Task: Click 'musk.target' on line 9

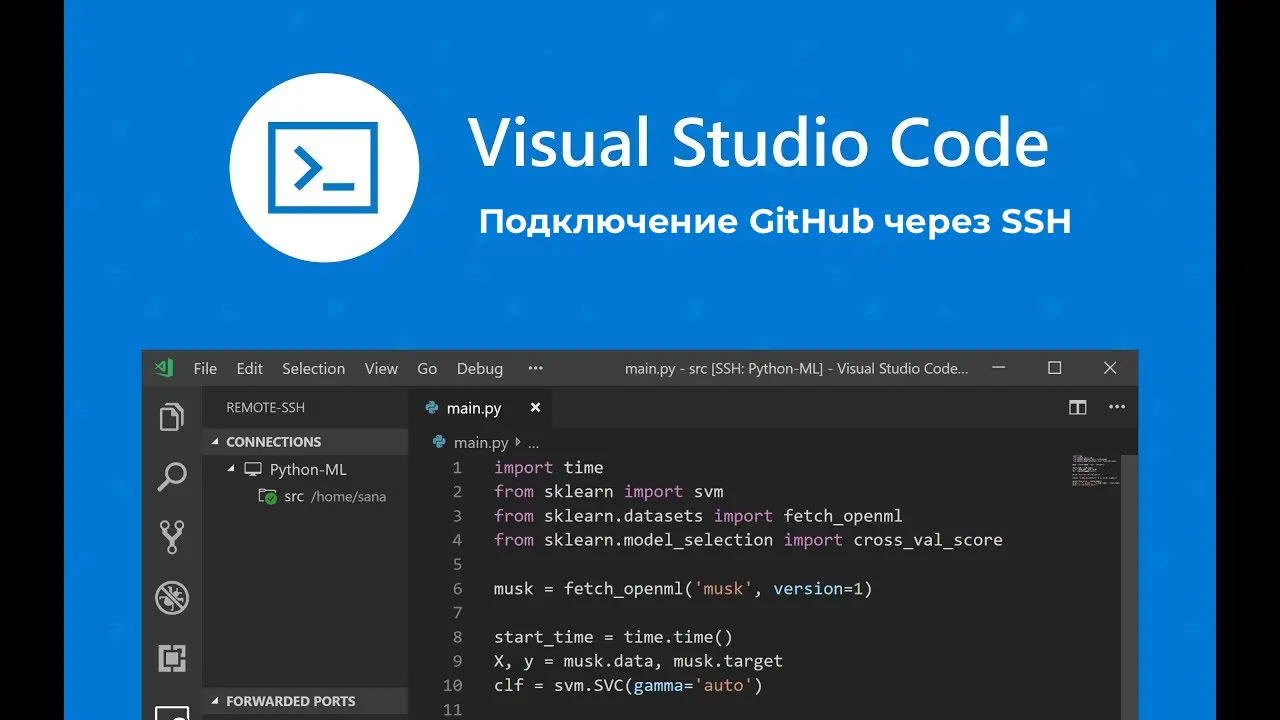Action: pyautogui.click(x=728, y=661)
